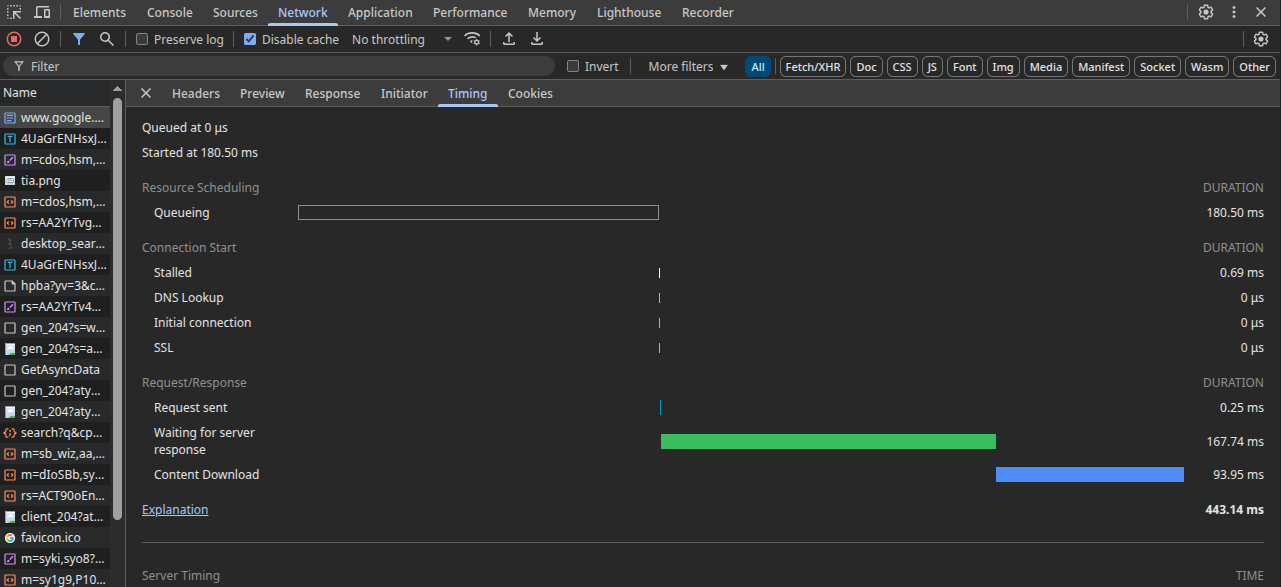Stop recording network log
1281x587 pixels.
coord(14,39)
